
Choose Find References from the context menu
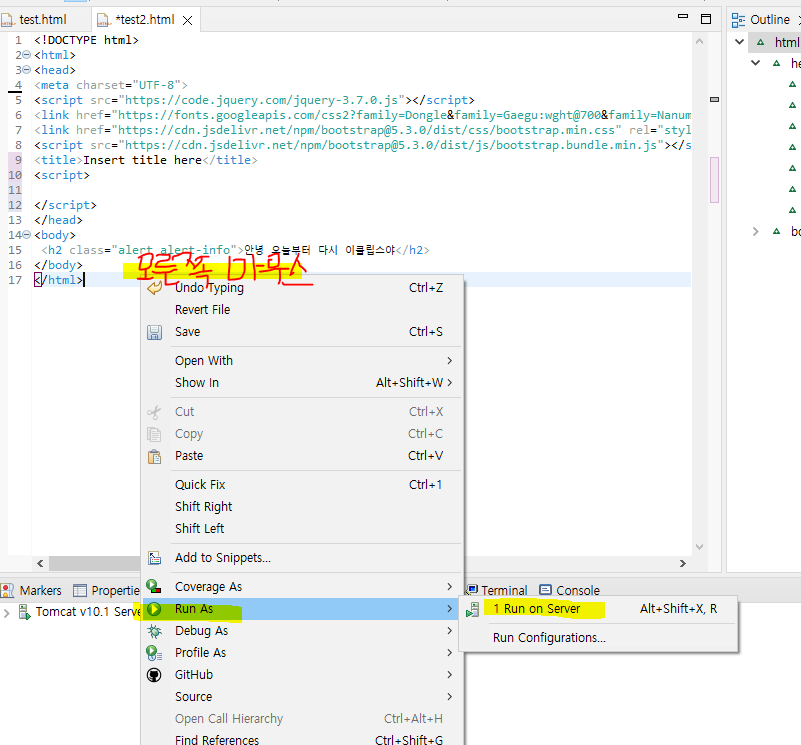(x=302, y=739)
